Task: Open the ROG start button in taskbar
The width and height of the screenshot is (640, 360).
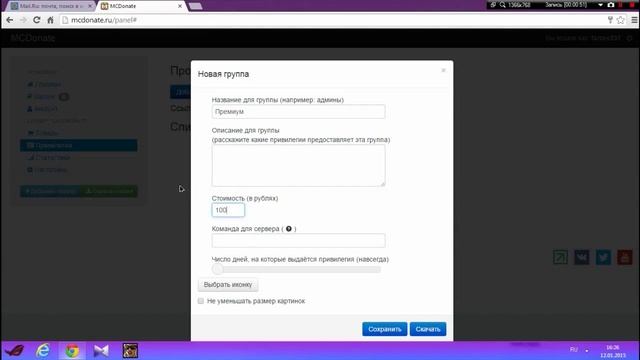Action: (x=14, y=351)
